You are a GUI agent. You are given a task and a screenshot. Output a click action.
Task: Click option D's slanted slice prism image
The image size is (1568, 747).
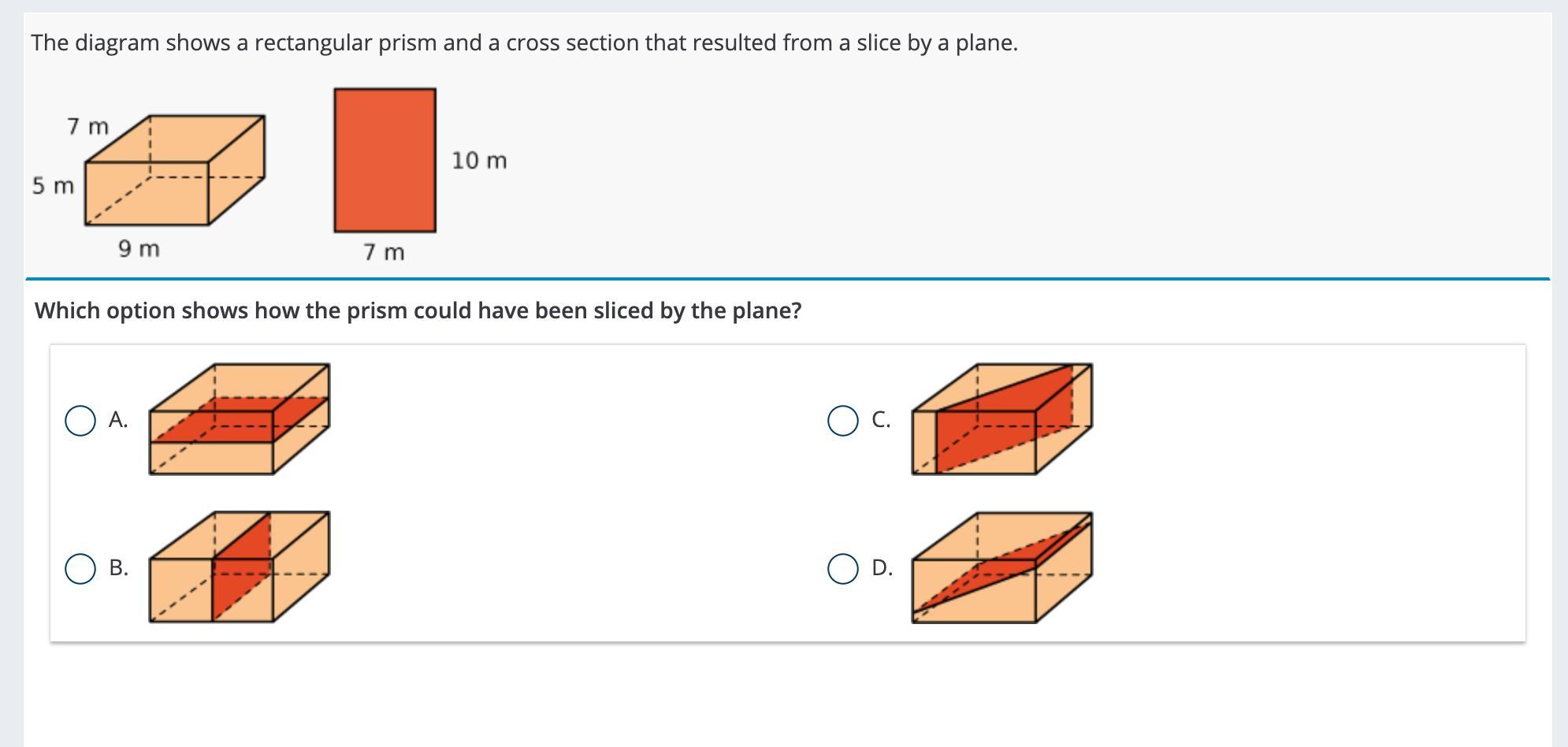tap(1001, 567)
